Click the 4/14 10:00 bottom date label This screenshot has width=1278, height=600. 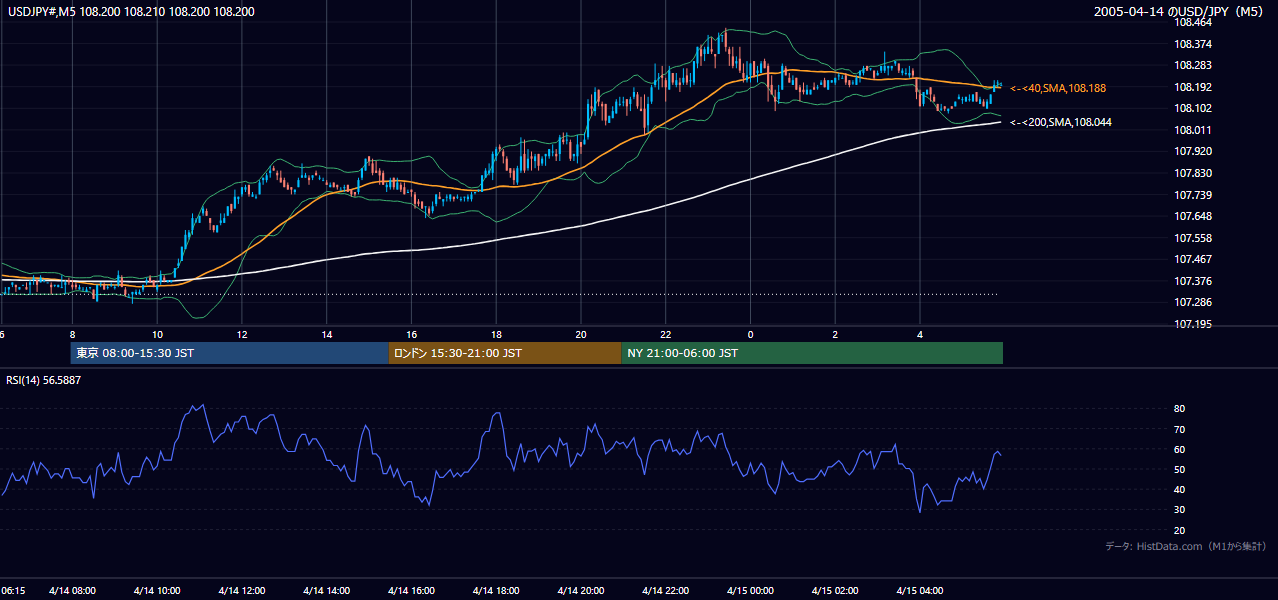tap(157, 591)
